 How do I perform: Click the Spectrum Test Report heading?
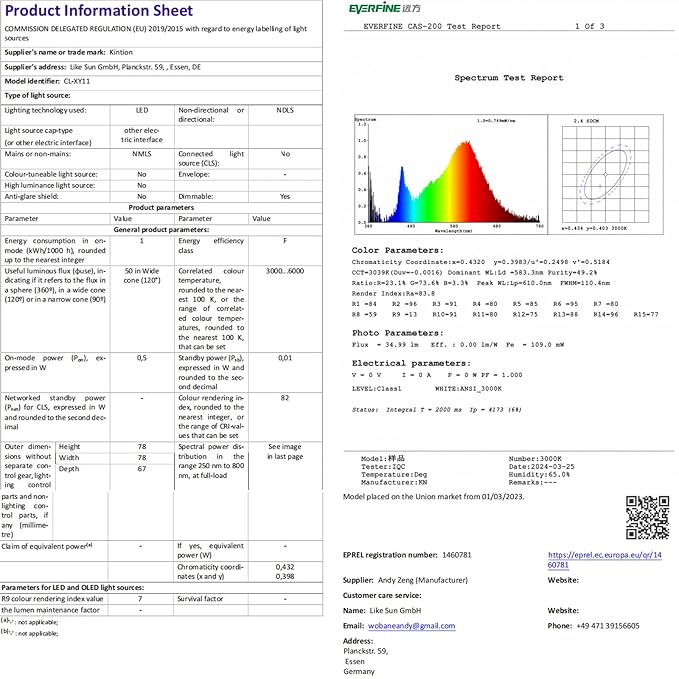coord(508,77)
